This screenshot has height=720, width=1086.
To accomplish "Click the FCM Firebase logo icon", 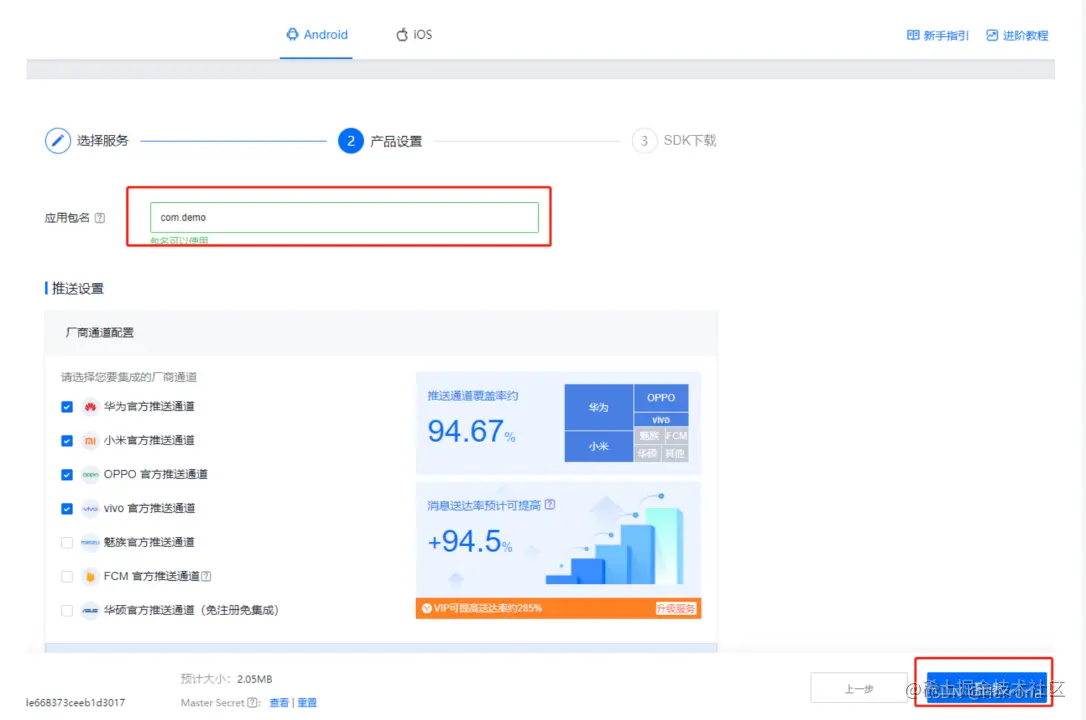I will tap(90, 577).
